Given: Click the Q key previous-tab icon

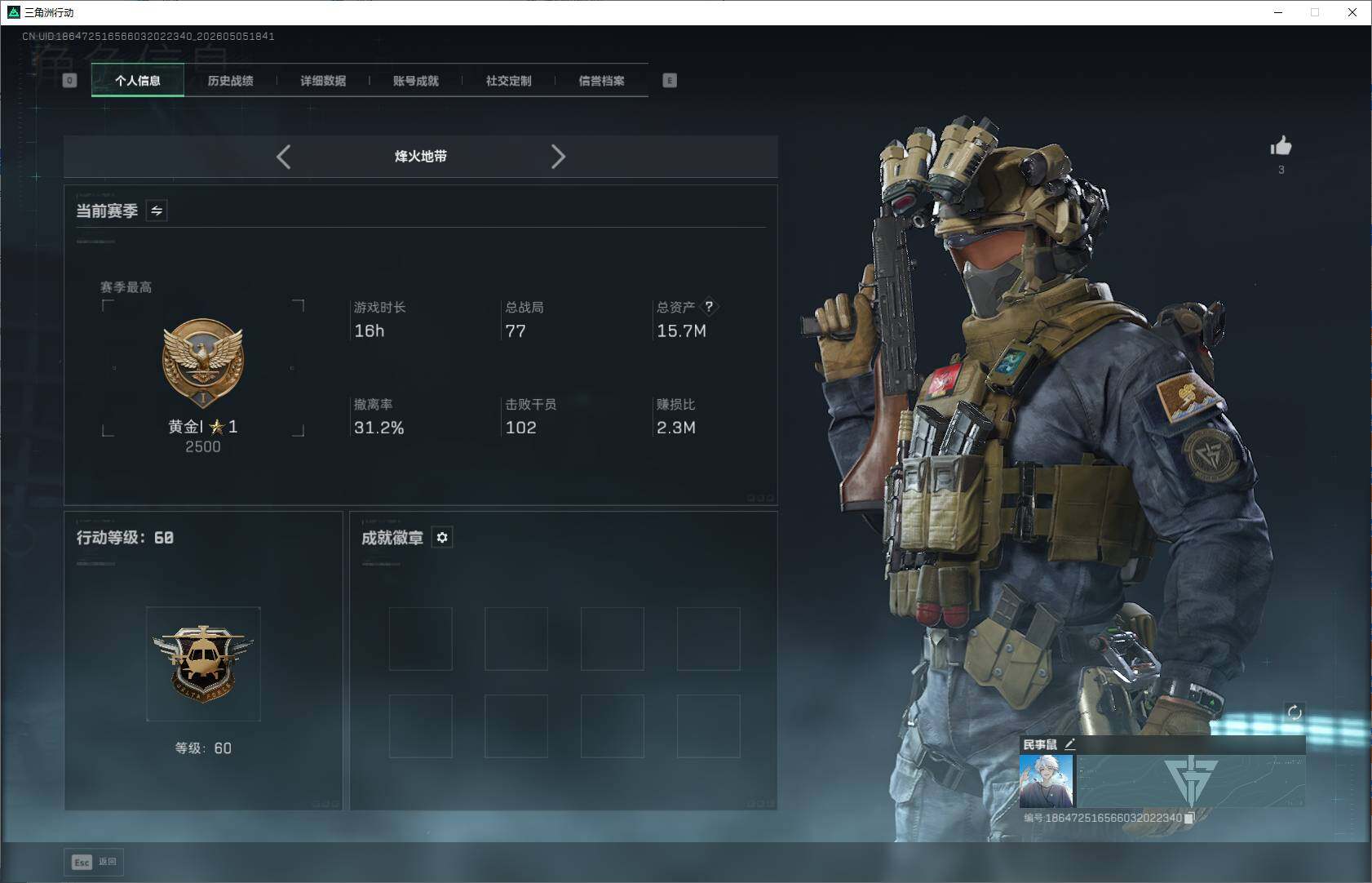Looking at the screenshot, I should (70, 80).
